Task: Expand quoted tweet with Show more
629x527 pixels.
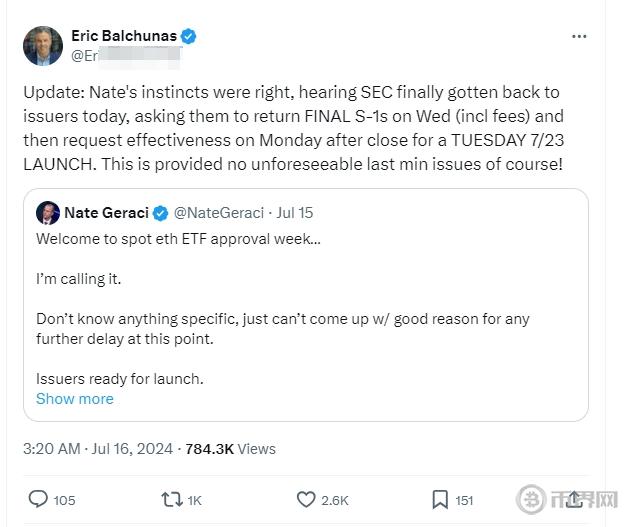Action: click(x=75, y=398)
